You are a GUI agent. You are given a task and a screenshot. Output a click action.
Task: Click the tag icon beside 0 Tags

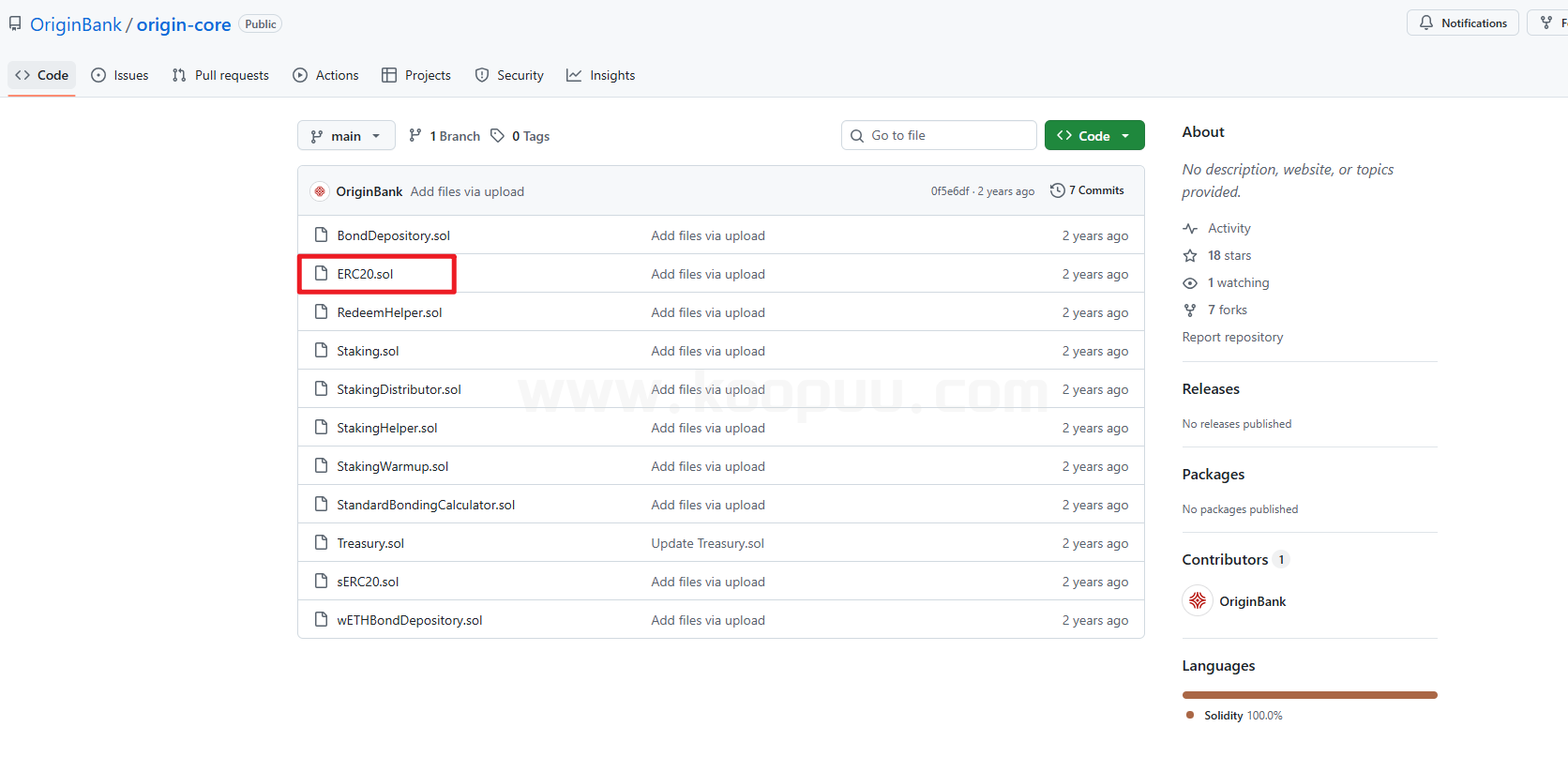[x=498, y=136]
